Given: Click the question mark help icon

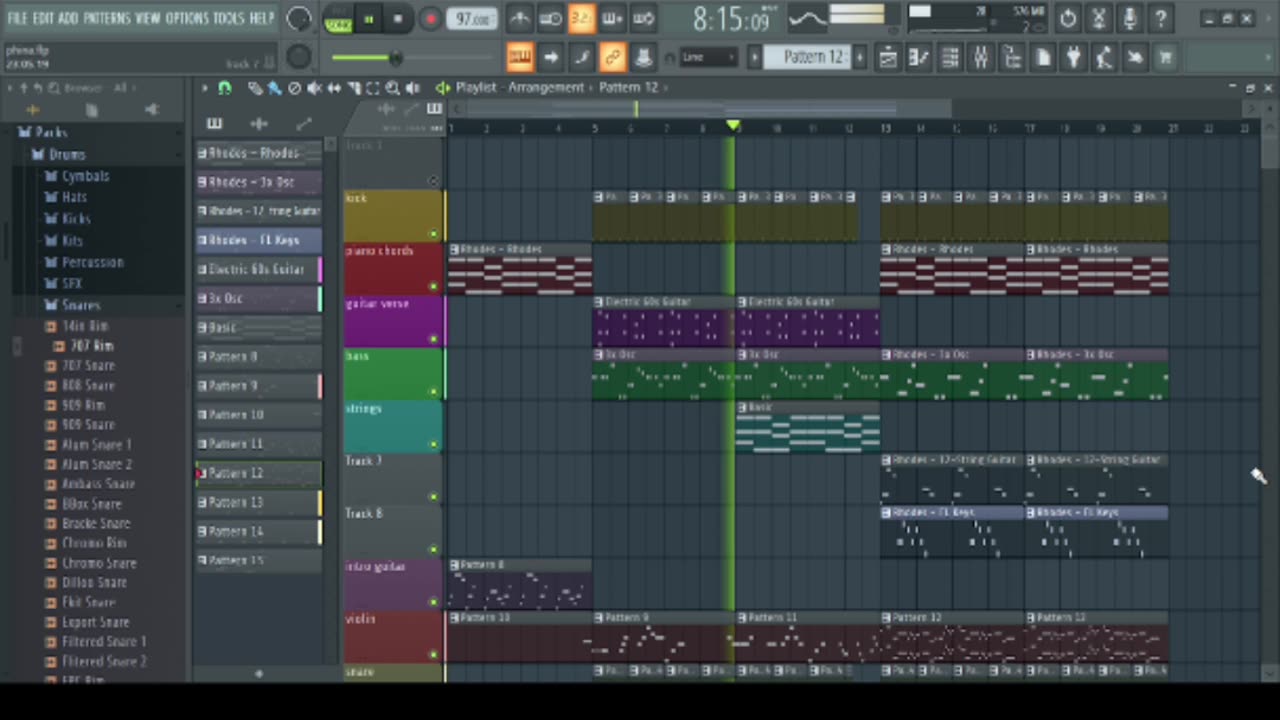Looking at the screenshot, I should click(x=1160, y=18).
